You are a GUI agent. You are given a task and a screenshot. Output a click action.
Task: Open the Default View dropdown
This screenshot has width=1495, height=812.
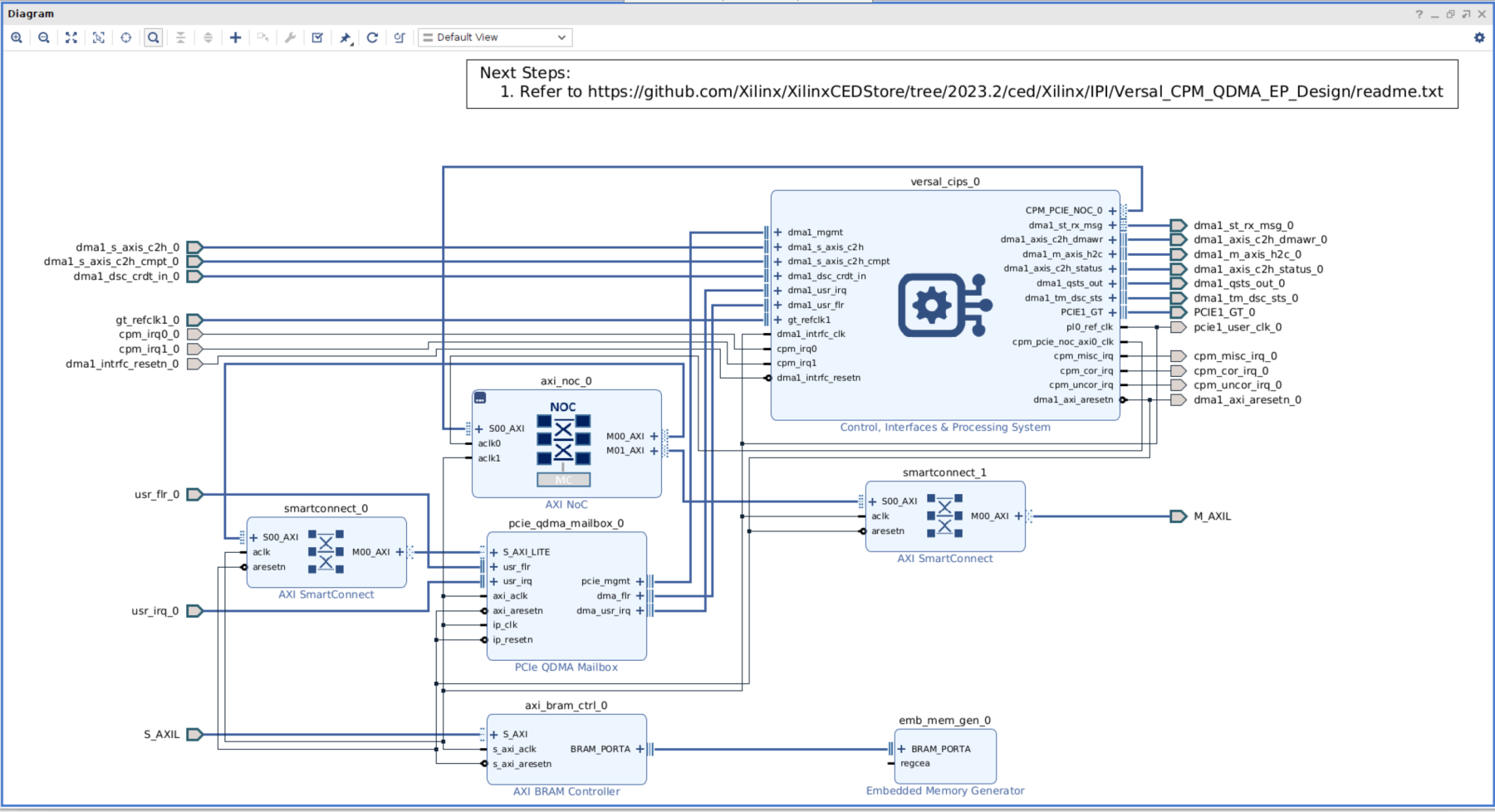click(x=494, y=37)
